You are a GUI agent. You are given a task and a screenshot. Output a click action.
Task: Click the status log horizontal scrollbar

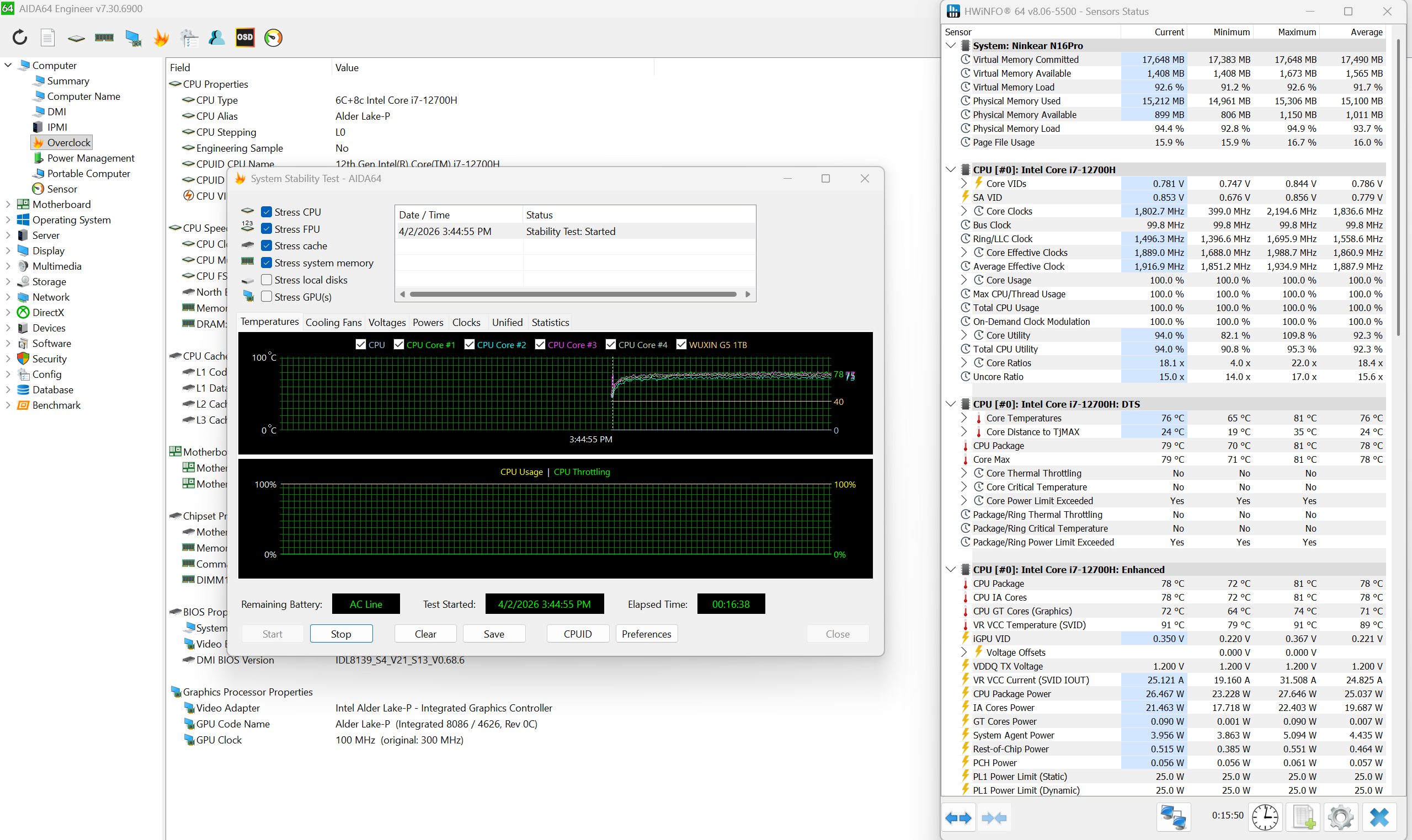[572, 294]
